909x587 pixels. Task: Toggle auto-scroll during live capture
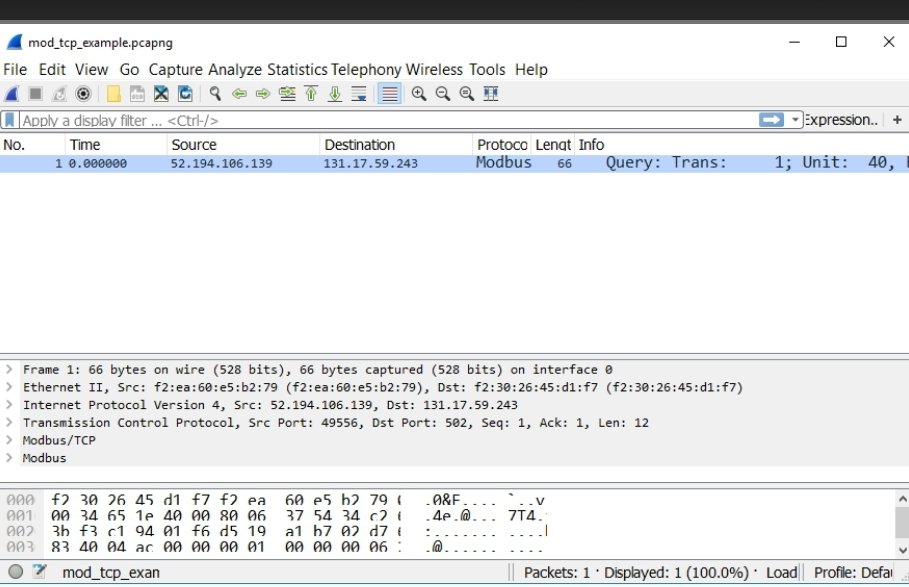[360, 94]
